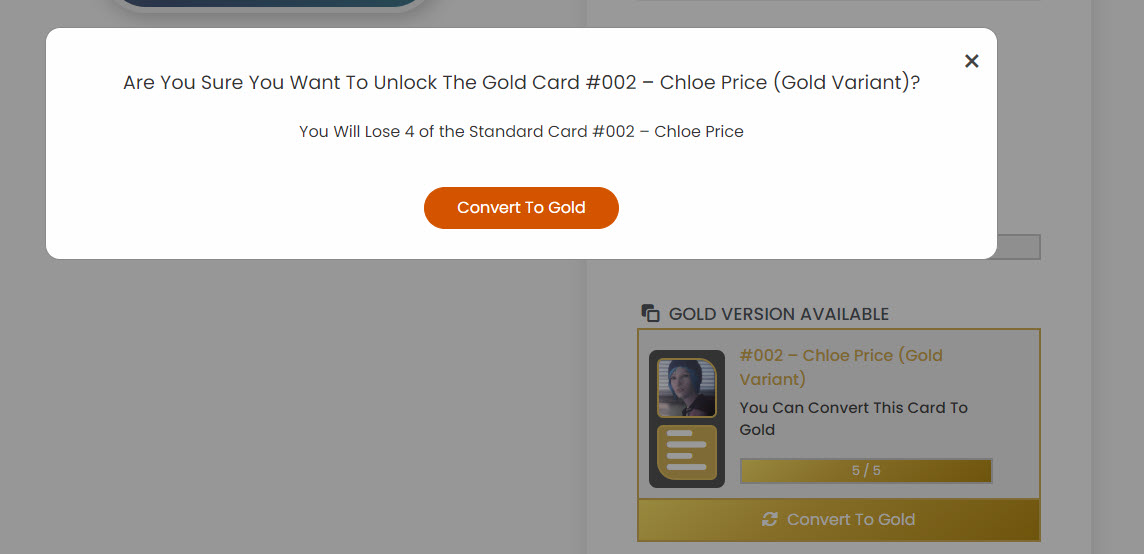Click the 'Are You Sure' dialog heading
Viewport: 1144px width, 554px height.
tap(521, 82)
